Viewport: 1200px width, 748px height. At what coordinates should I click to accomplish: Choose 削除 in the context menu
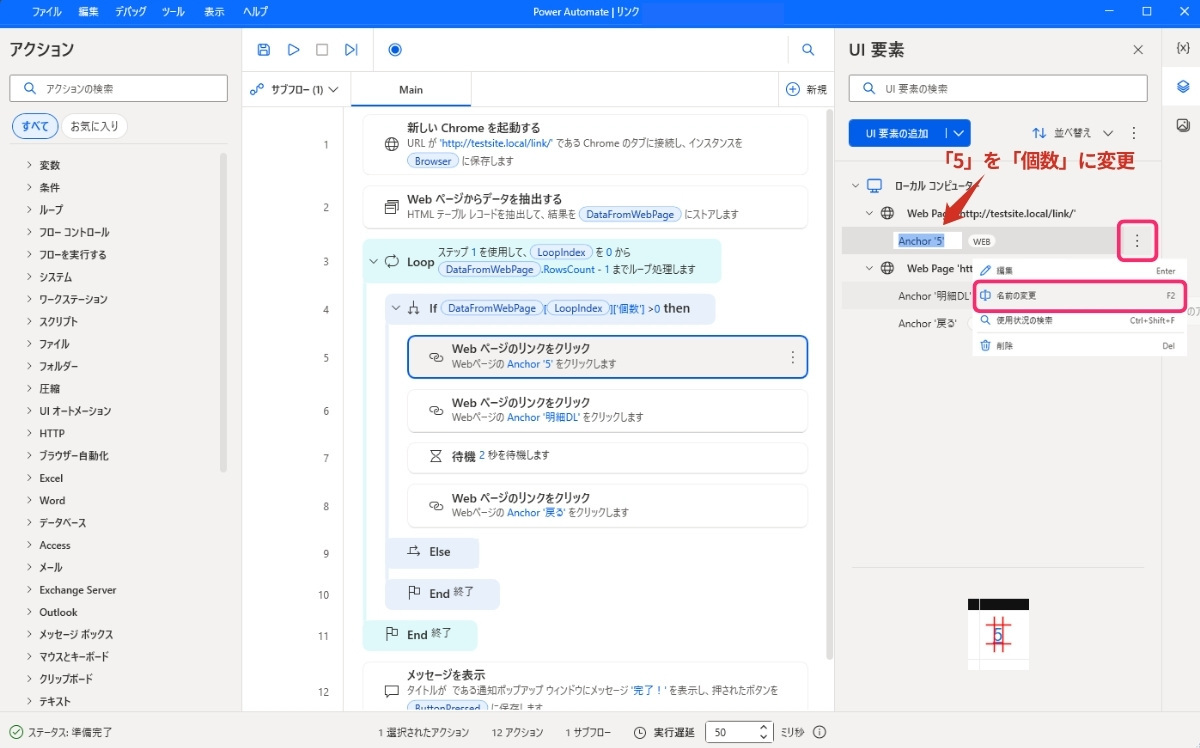pyautogui.click(x=1079, y=346)
